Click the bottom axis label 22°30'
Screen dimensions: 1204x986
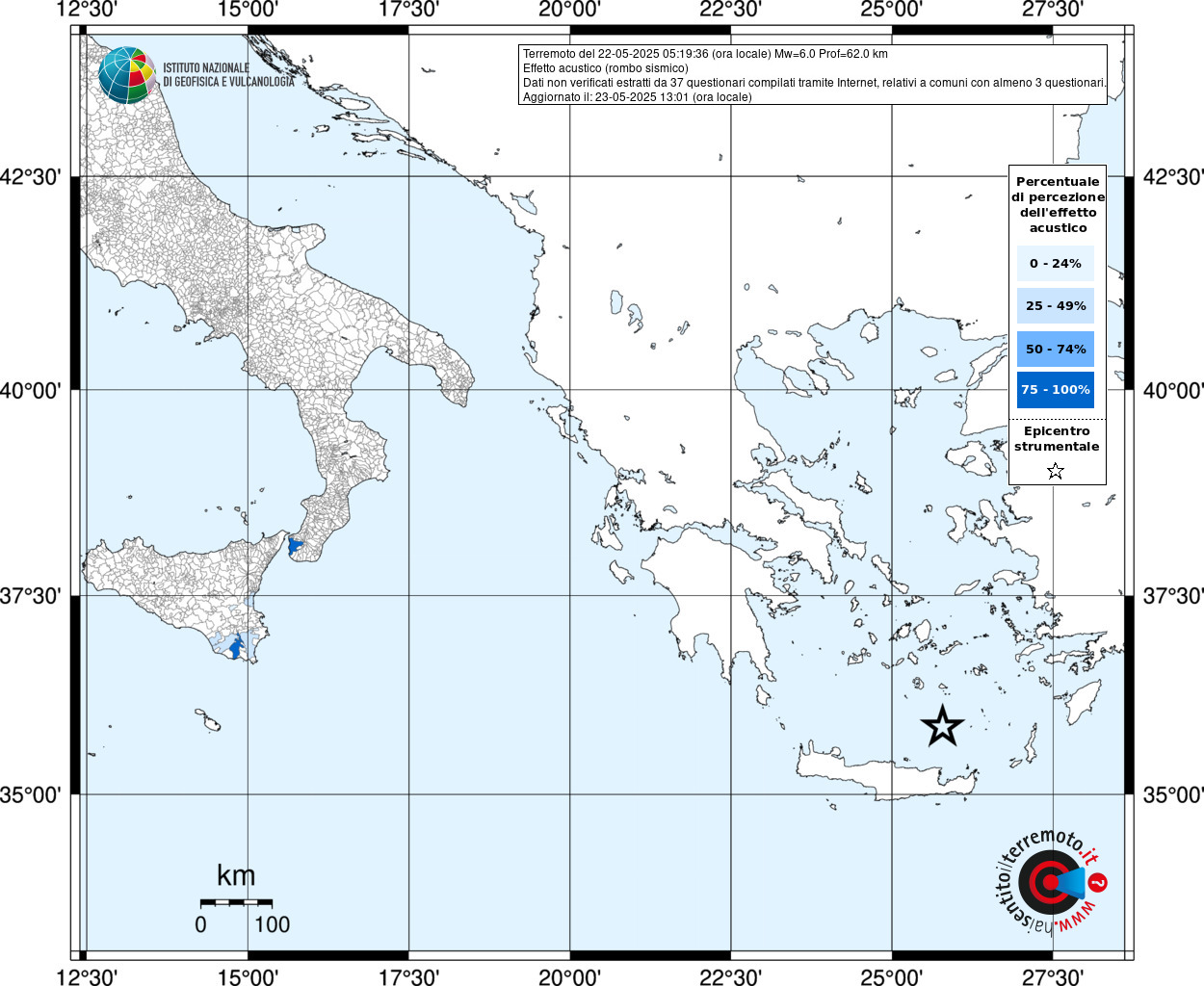(x=730, y=976)
